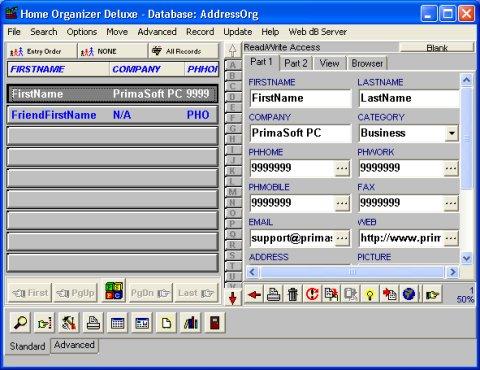Image resolution: width=480 pixels, height=370 pixels.
Task: Open the books library icon
Action: (x=190, y=322)
